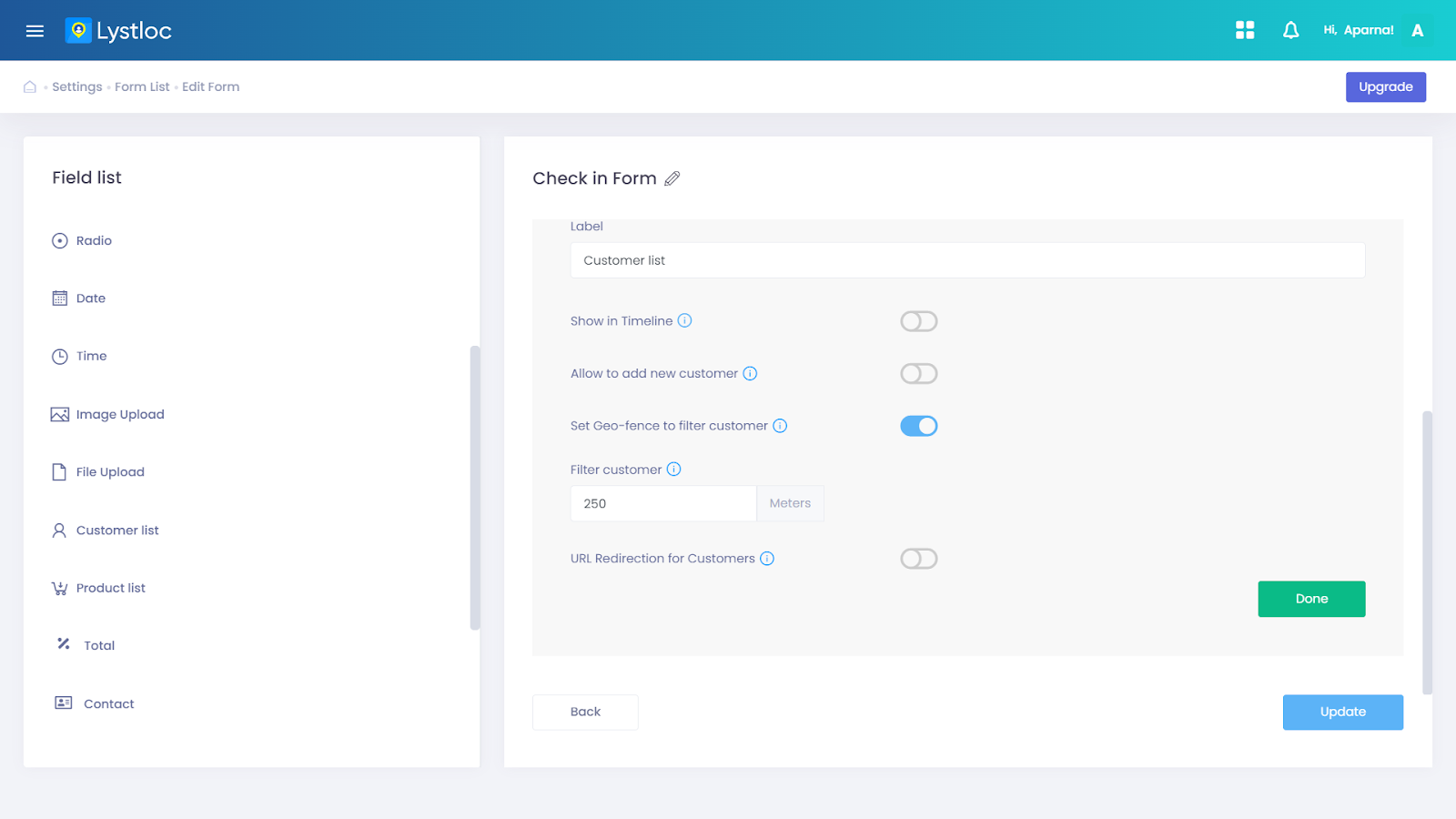Image resolution: width=1456 pixels, height=819 pixels.
Task: Add the Customer list field label
Action: (x=117, y=531)
